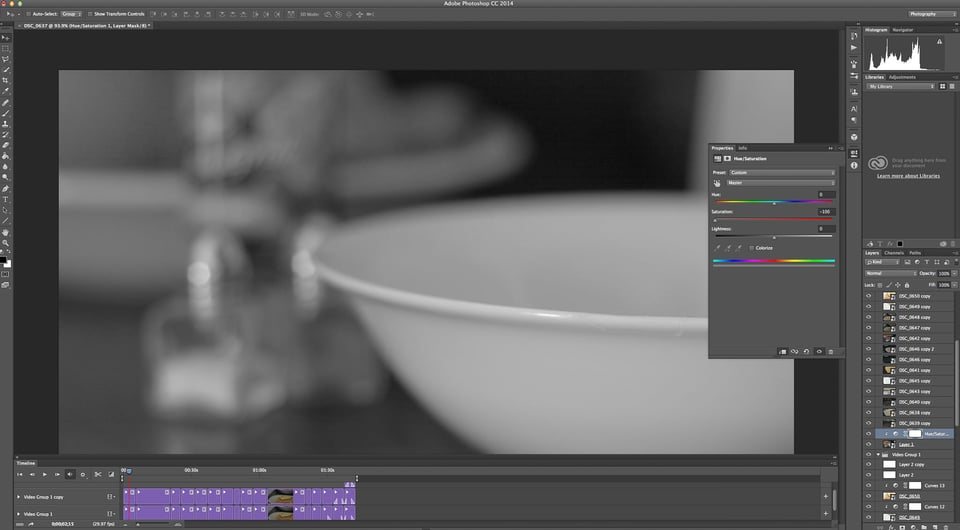
Task: Select the Crop tool
Action: coord(6,81)
